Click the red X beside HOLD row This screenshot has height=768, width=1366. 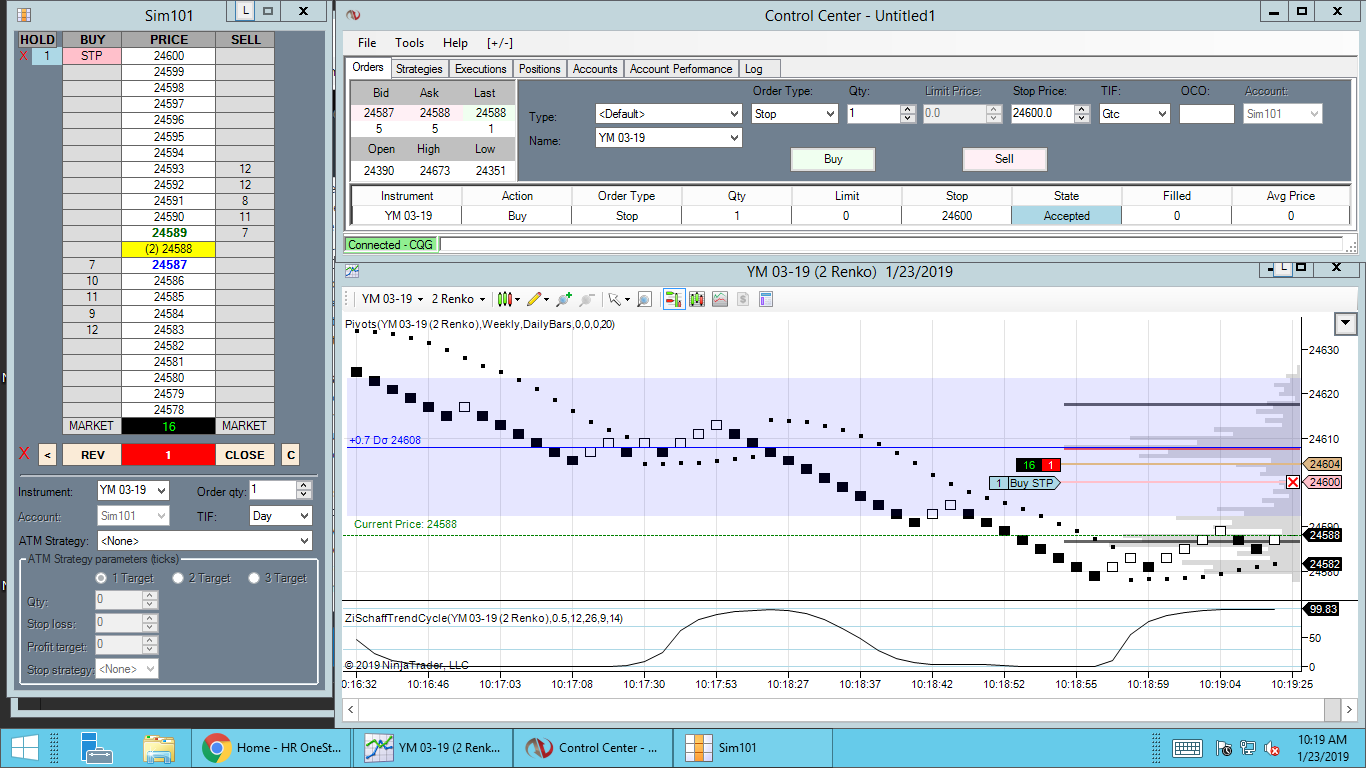[x=24, y=56]
